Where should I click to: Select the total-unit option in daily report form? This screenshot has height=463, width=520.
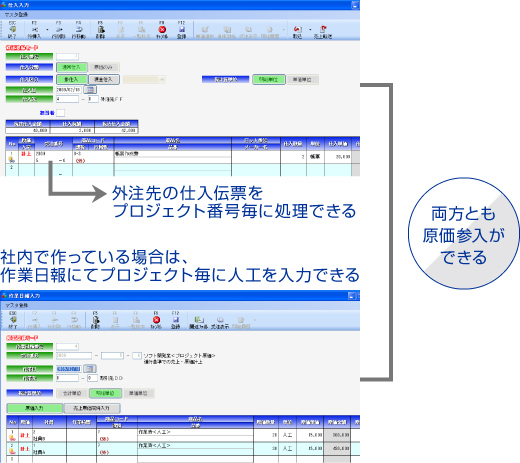coord(72,393)
